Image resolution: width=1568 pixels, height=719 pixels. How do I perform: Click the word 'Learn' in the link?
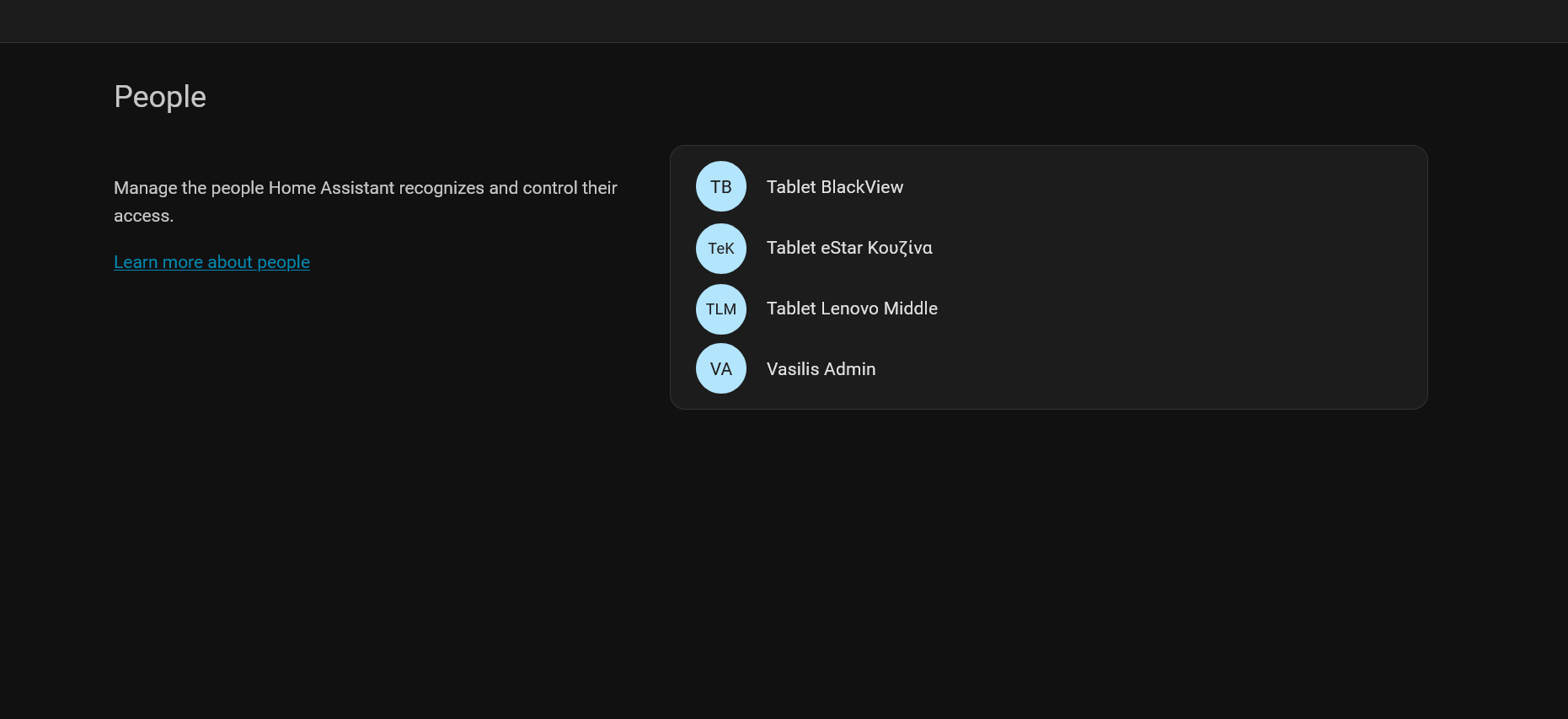pos(136,262)
